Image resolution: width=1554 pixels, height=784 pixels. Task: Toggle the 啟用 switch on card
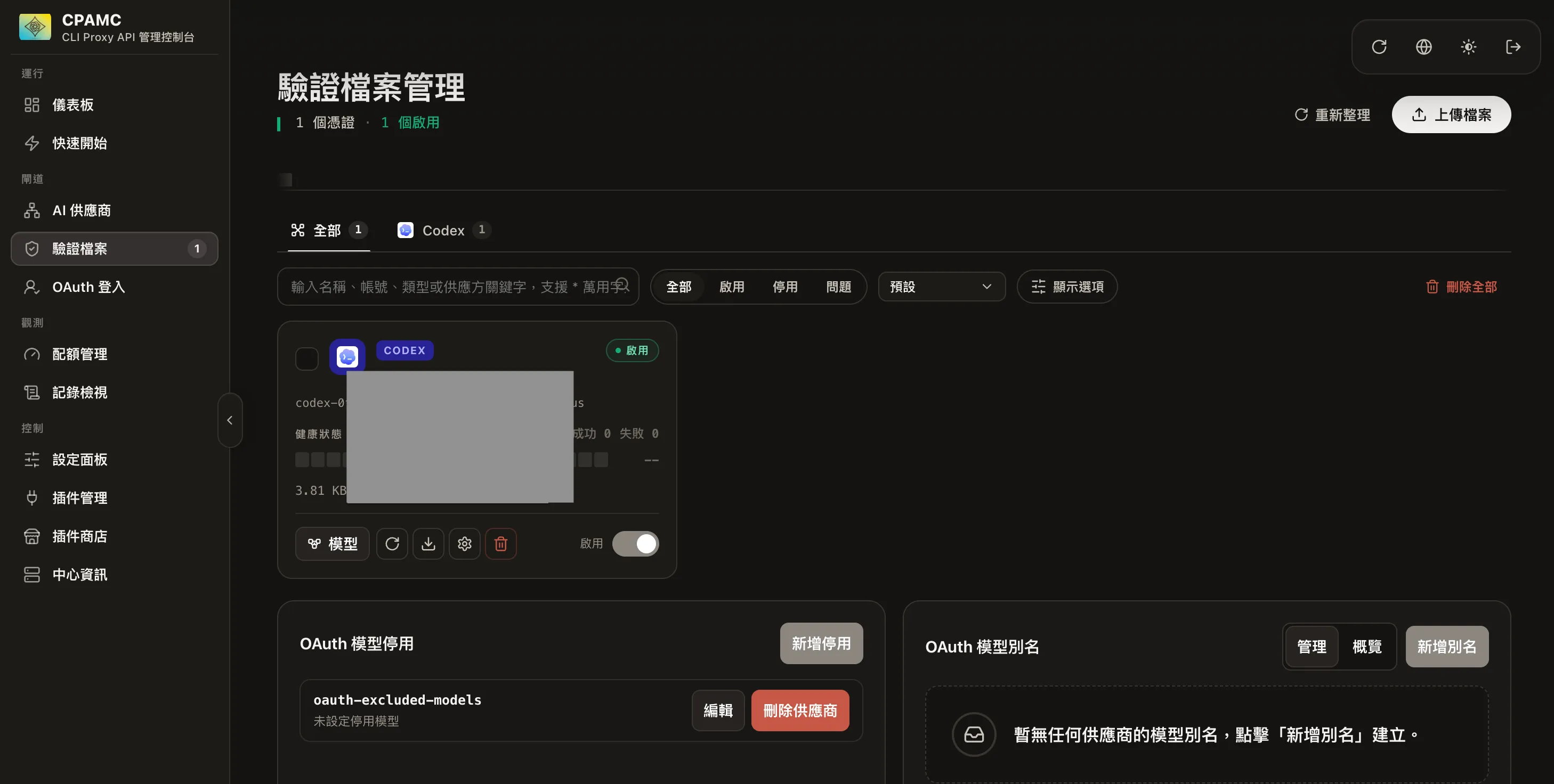click(635, 544)
